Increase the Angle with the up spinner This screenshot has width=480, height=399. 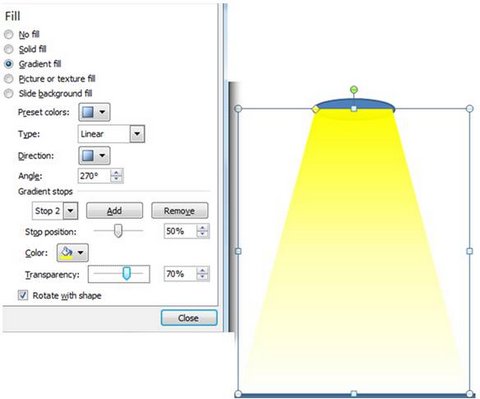click(x=116, y=172)
